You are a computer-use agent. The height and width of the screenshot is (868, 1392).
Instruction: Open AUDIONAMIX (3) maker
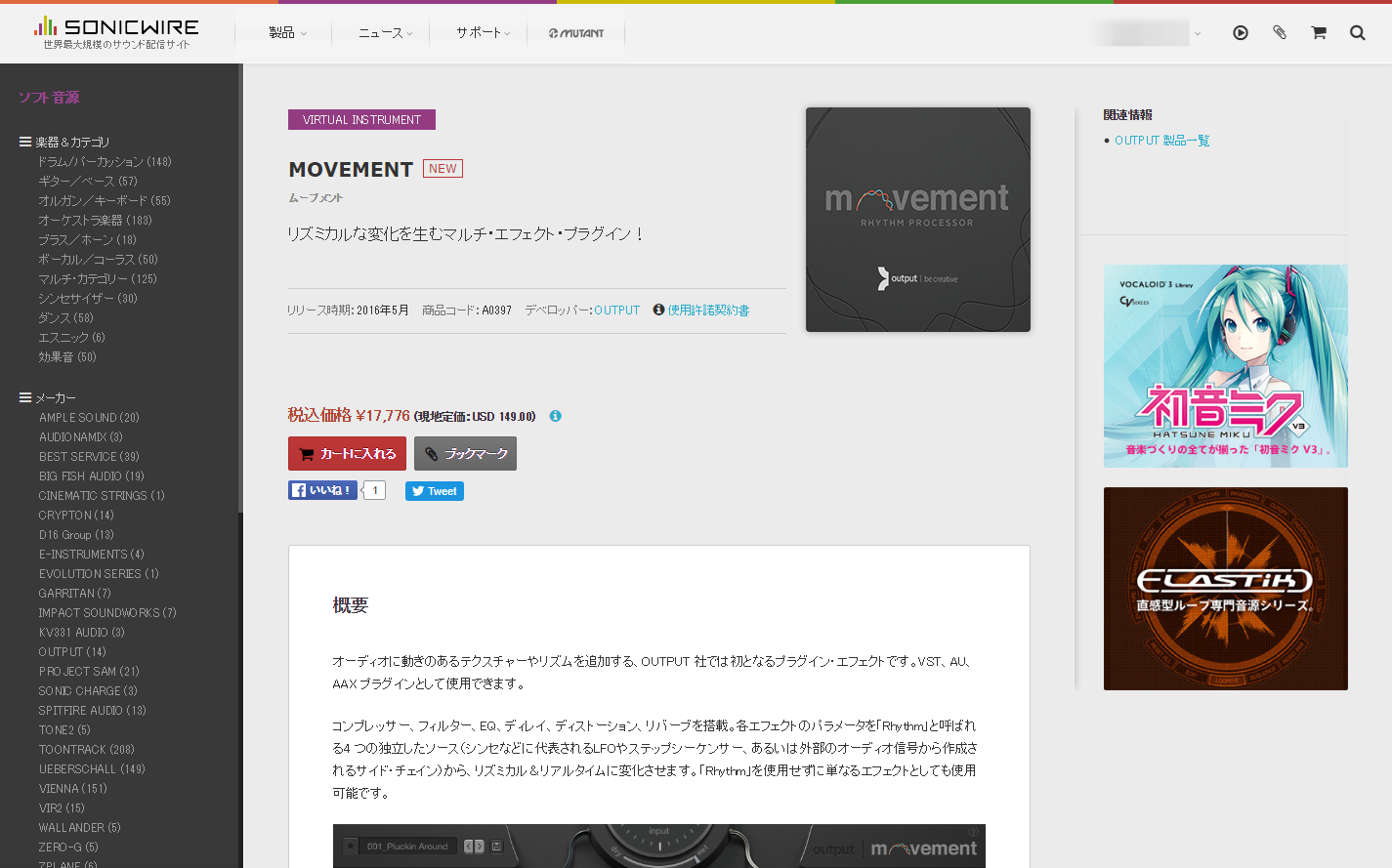tap(81, 437)
